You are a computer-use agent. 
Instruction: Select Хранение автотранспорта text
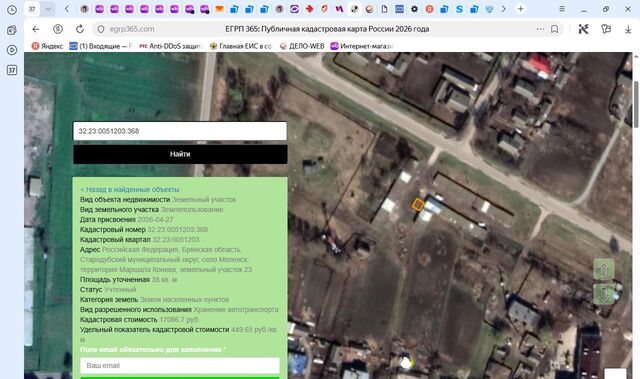coord(236,310)
